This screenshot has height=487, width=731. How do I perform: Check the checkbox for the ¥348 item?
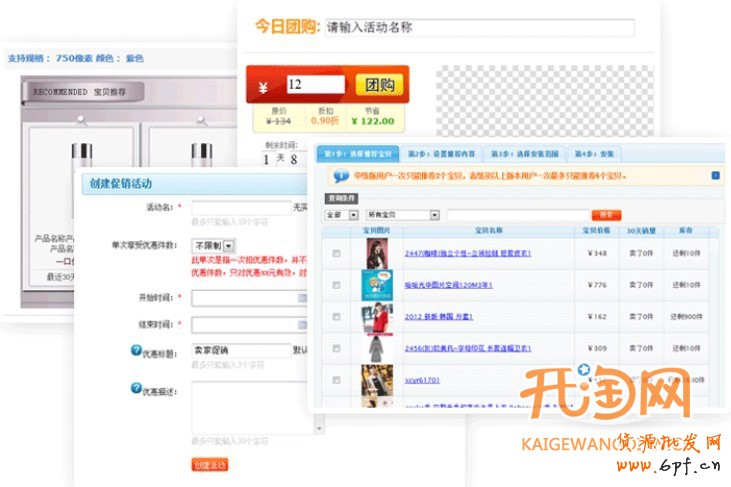click(x=336, y=253)
